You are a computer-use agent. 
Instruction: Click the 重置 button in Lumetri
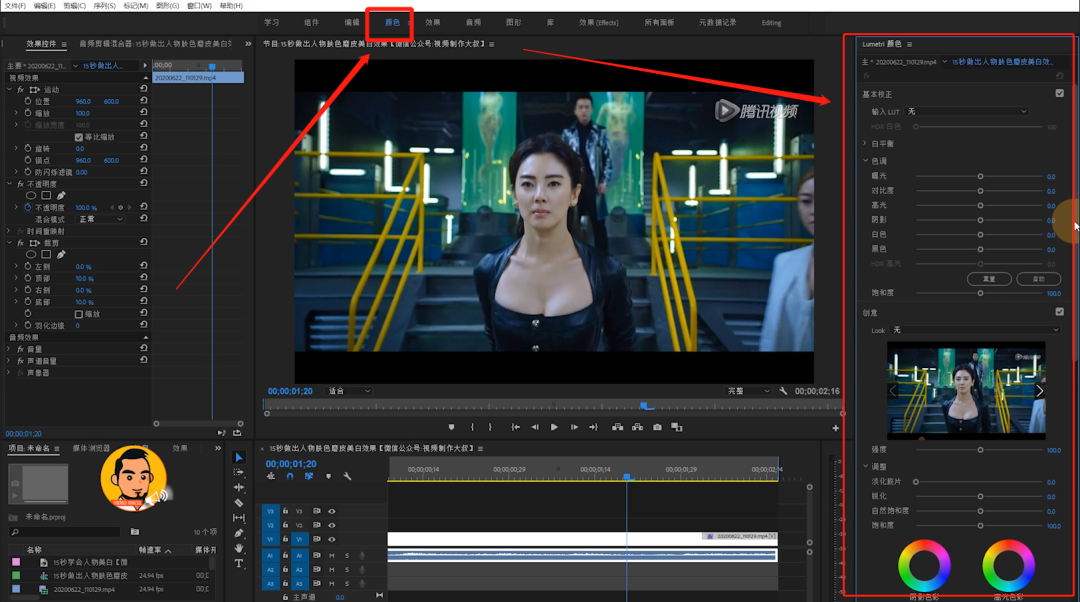point(989,279)
